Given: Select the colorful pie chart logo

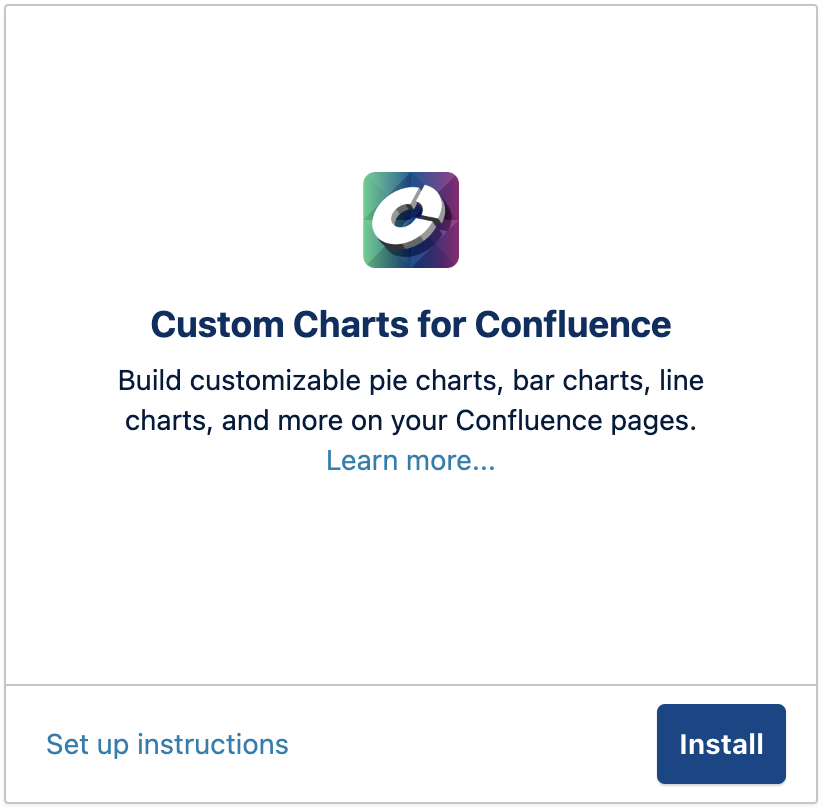Looking at the screenshot, I should pos(411,220).
